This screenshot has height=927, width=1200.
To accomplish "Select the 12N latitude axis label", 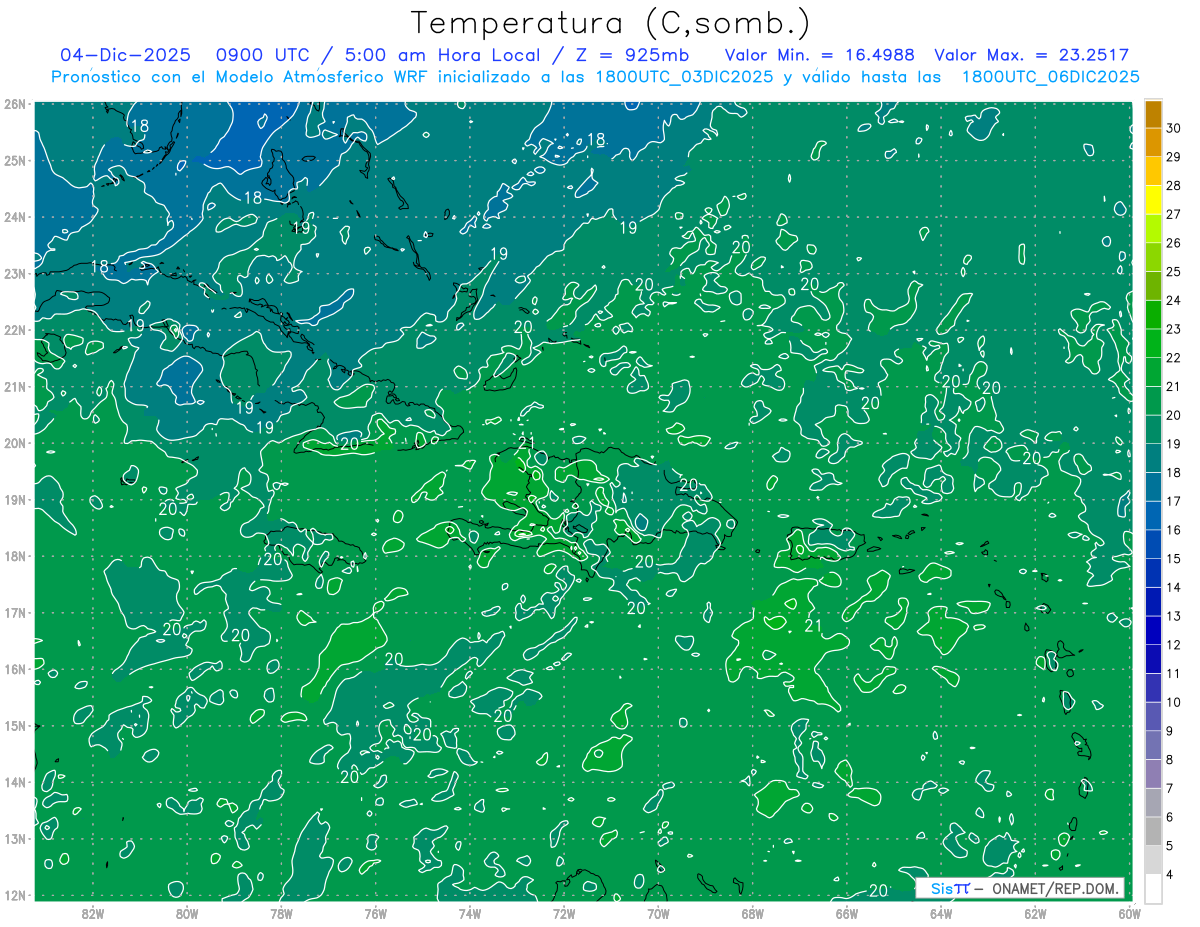I will pos(14,895).
